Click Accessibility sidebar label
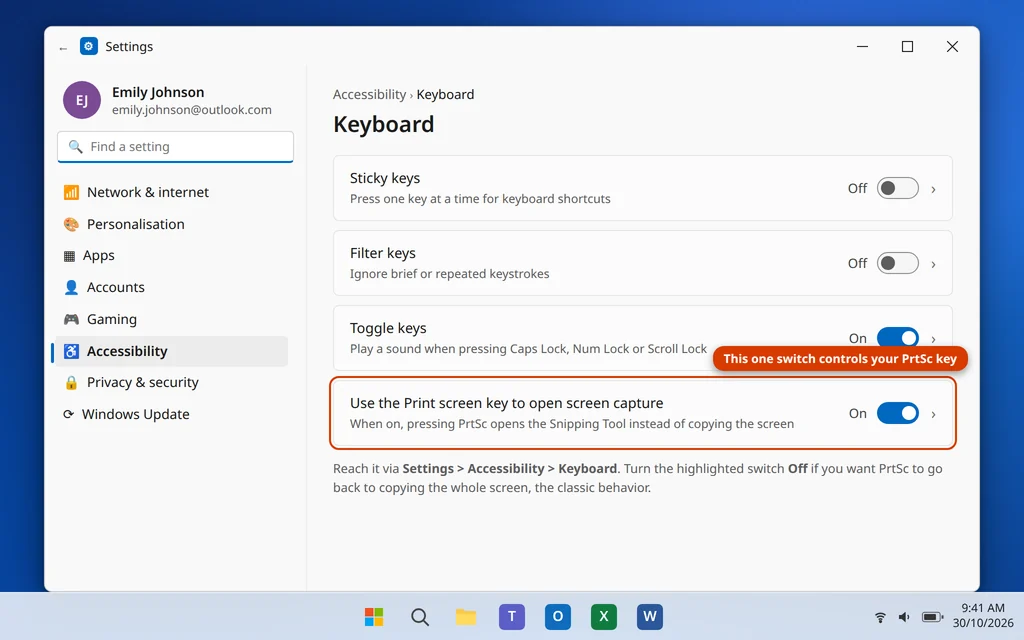1024x640 pixels. [127, 351]
